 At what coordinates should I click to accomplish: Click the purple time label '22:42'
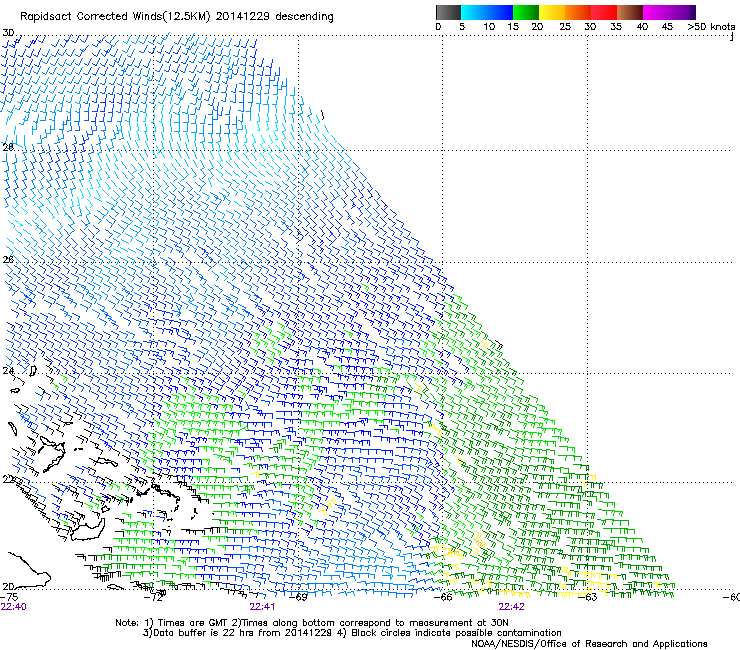coord(512,607)
